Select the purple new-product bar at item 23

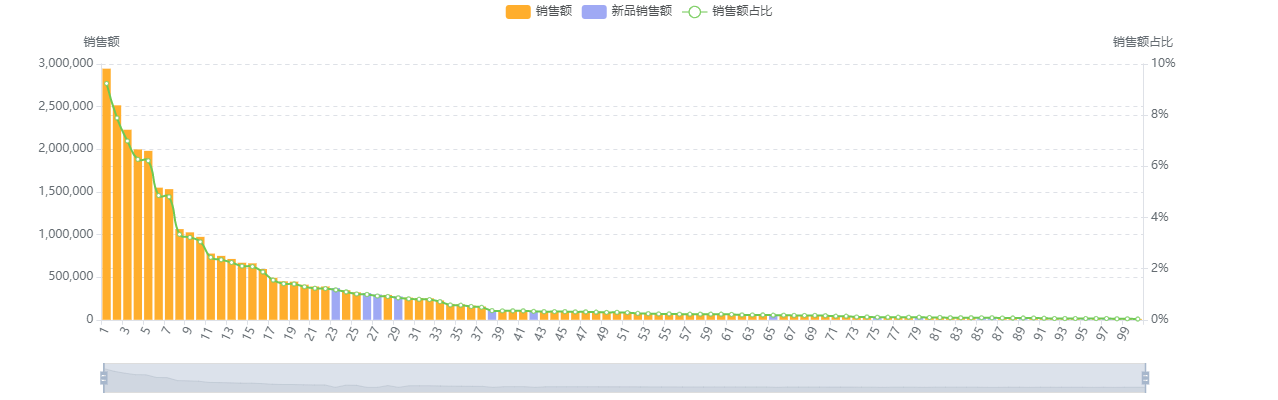[335, 304]
